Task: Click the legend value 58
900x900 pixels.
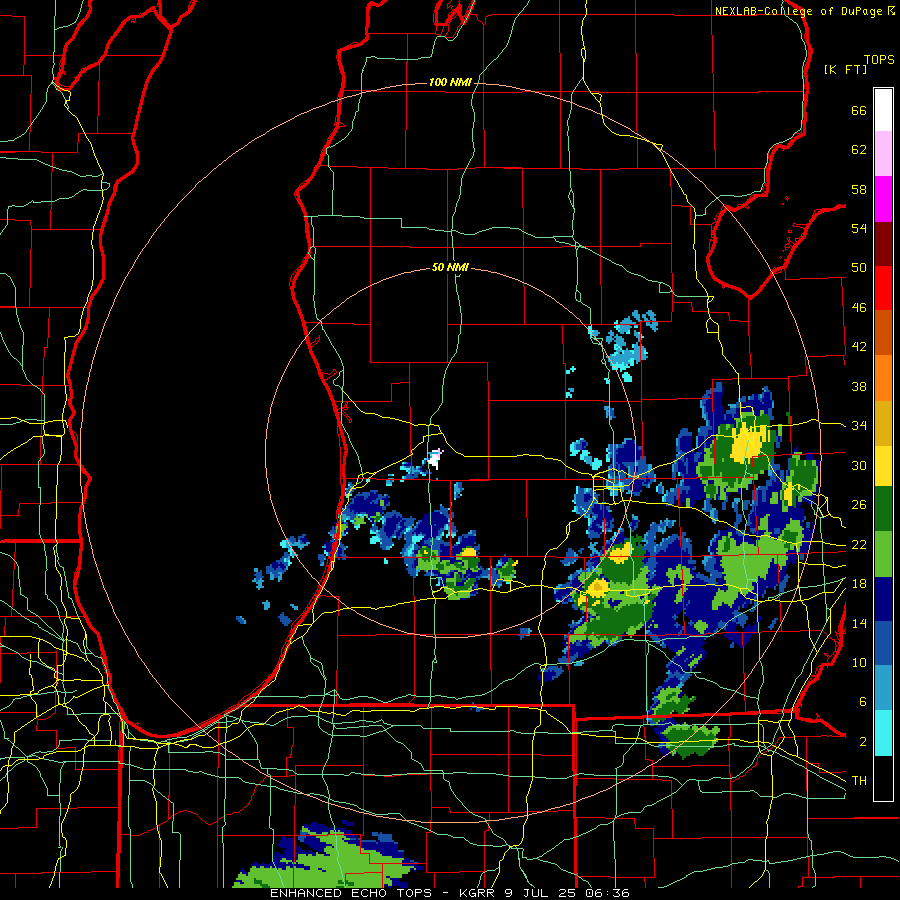Action: click(x=859, y=189)
